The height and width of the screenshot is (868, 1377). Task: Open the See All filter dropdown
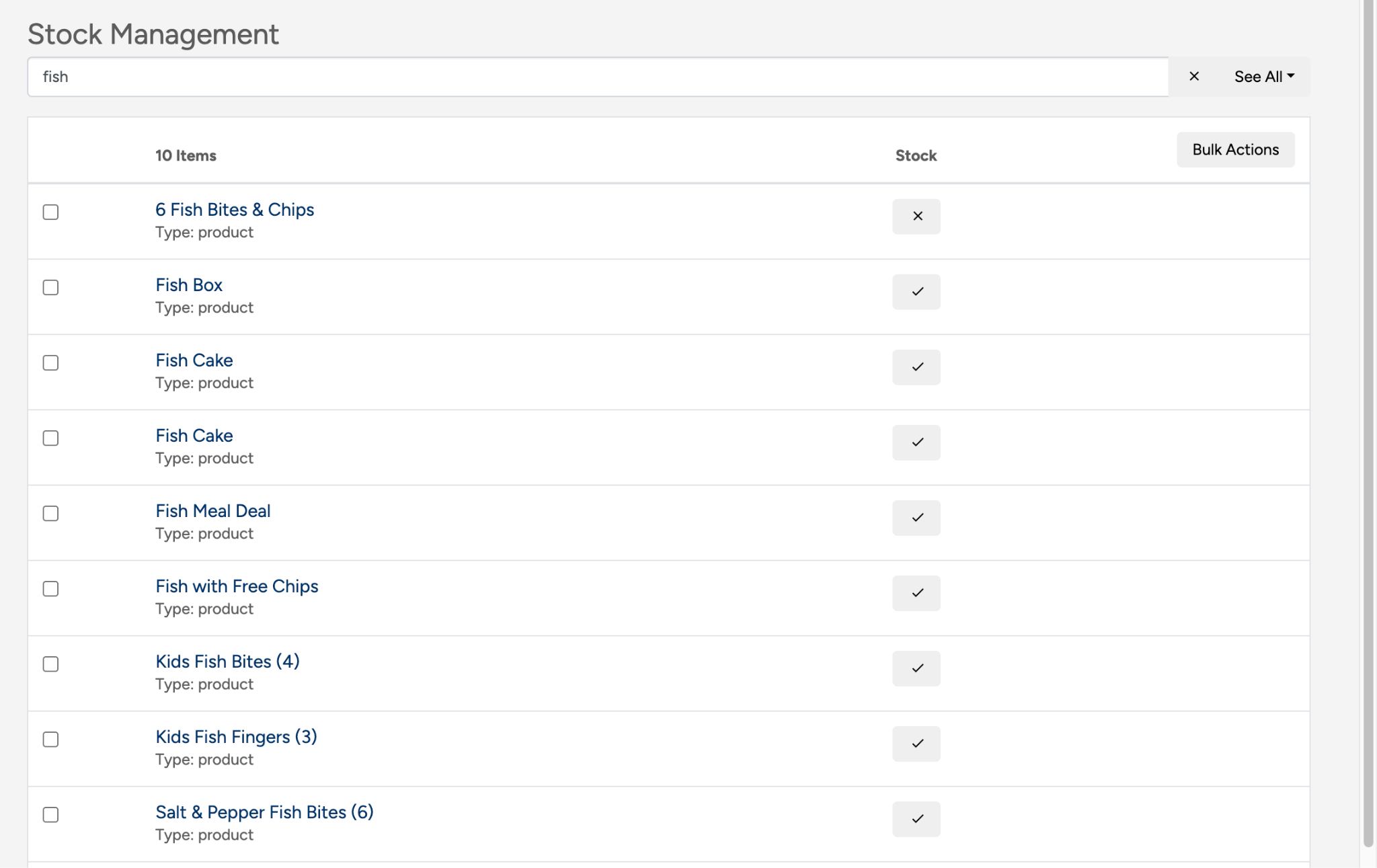point(1263,77)
